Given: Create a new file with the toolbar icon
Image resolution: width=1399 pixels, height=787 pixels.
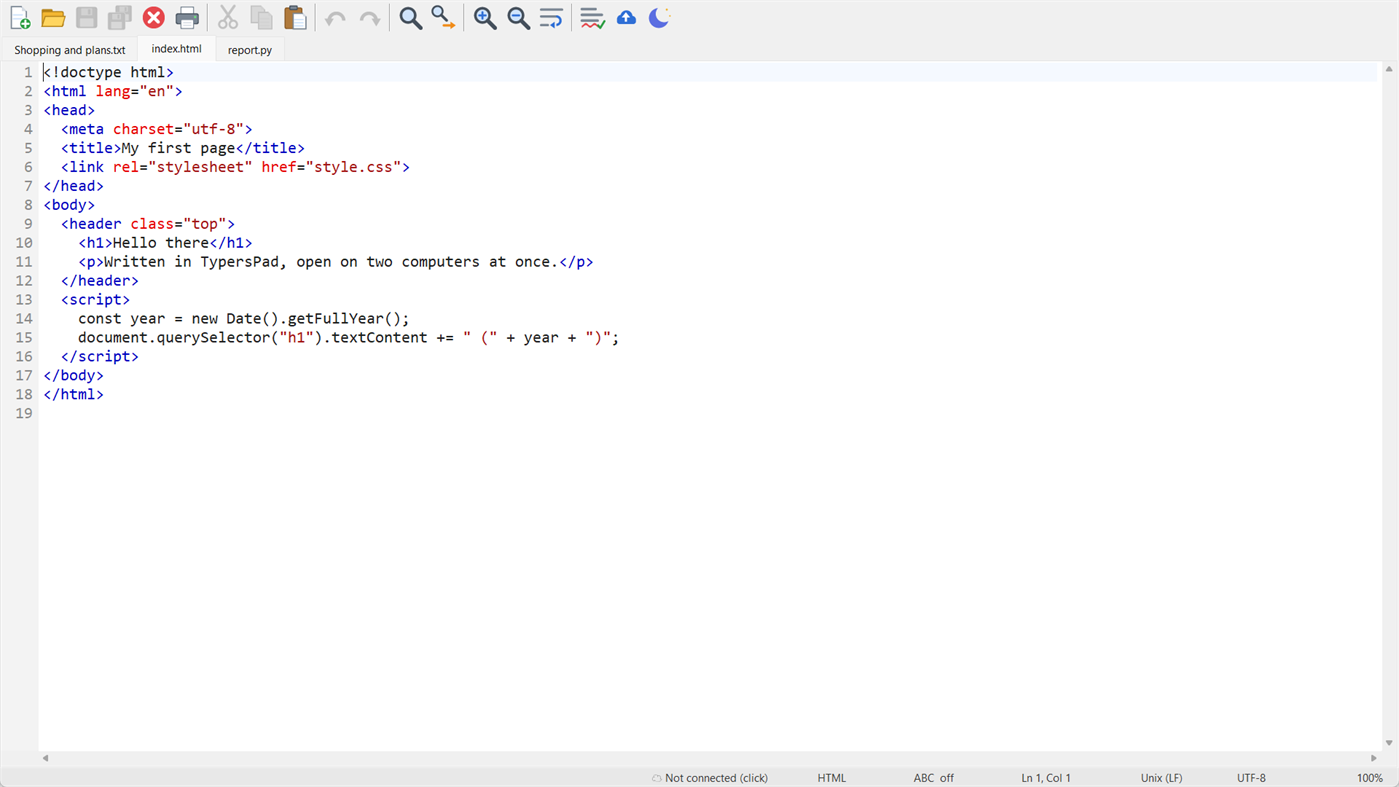Looking at the screenshot, I should pos(20,18).
